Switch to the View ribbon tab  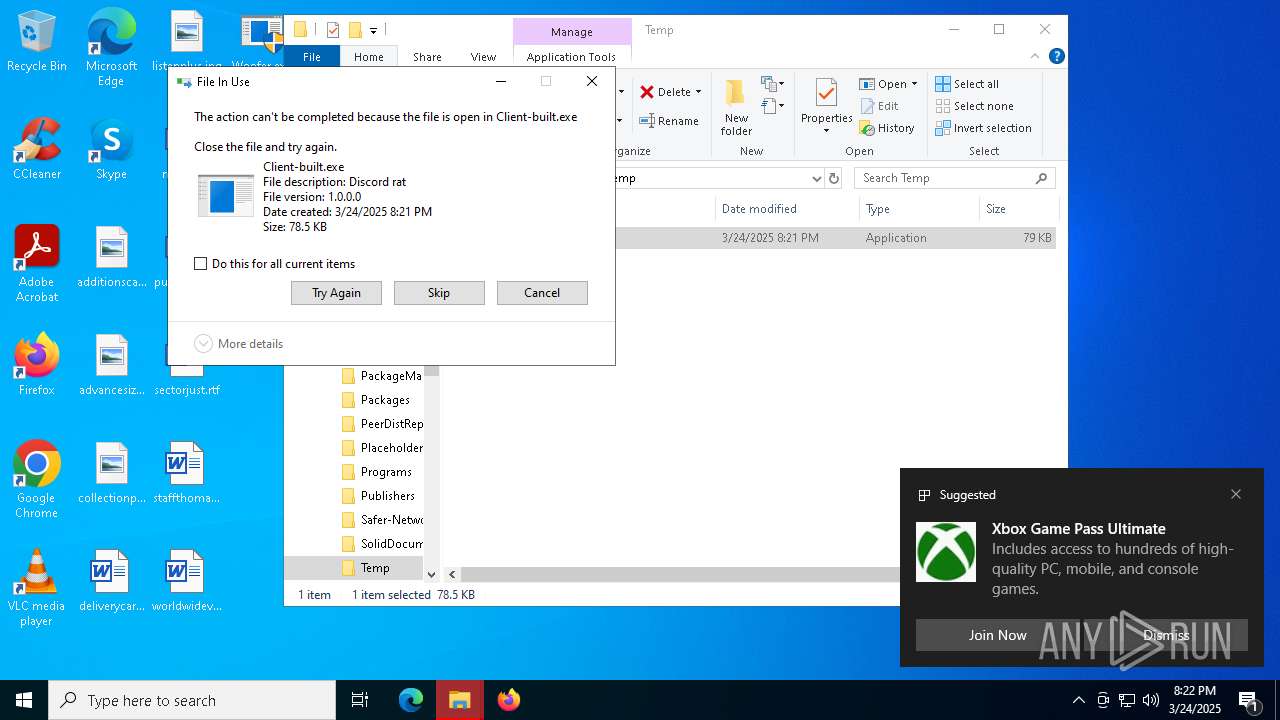click(483, 57)
